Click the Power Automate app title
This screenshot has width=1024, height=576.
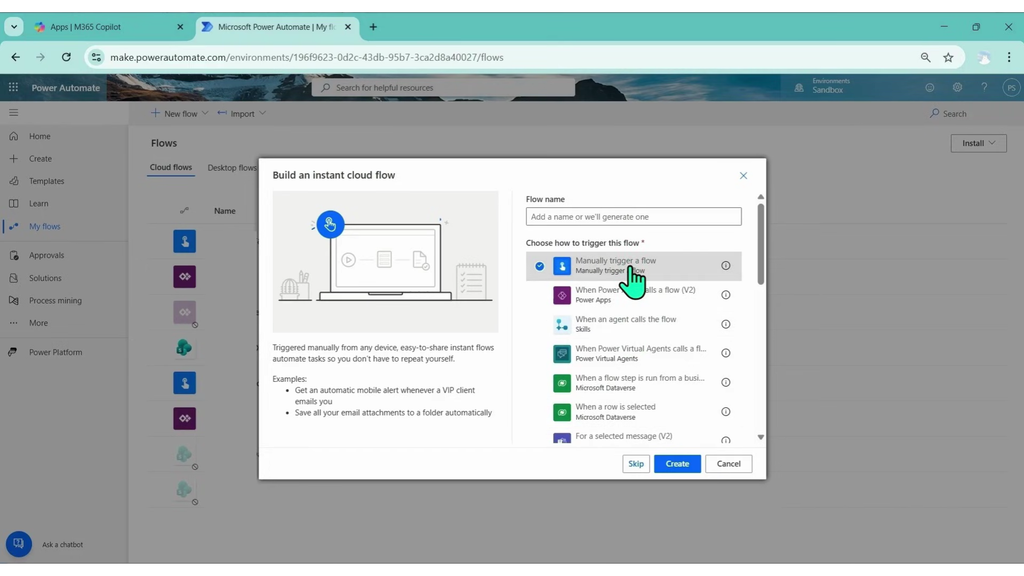point(66,88)
